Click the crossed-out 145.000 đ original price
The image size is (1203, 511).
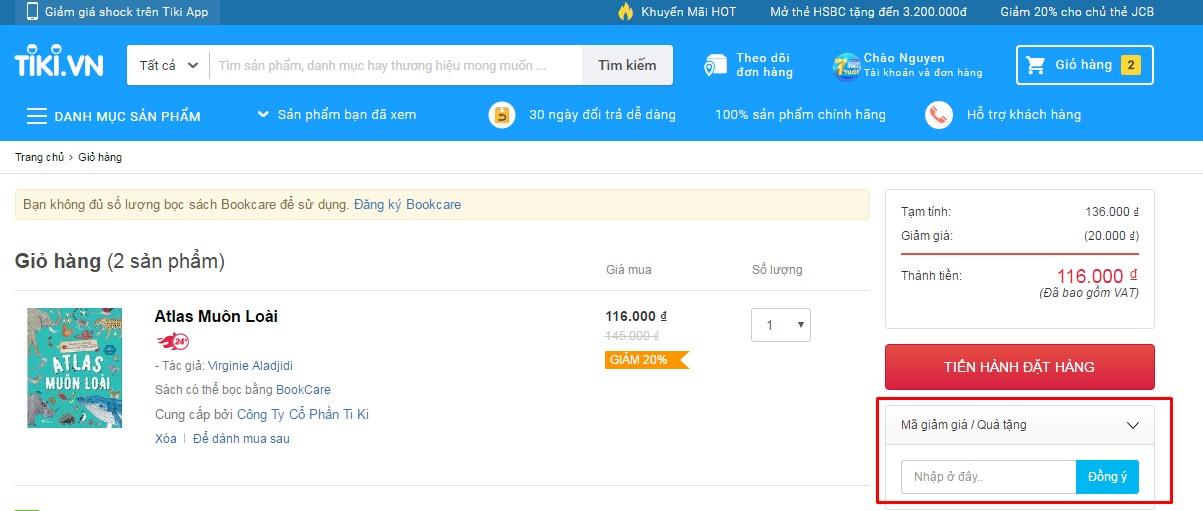(632, 336)
